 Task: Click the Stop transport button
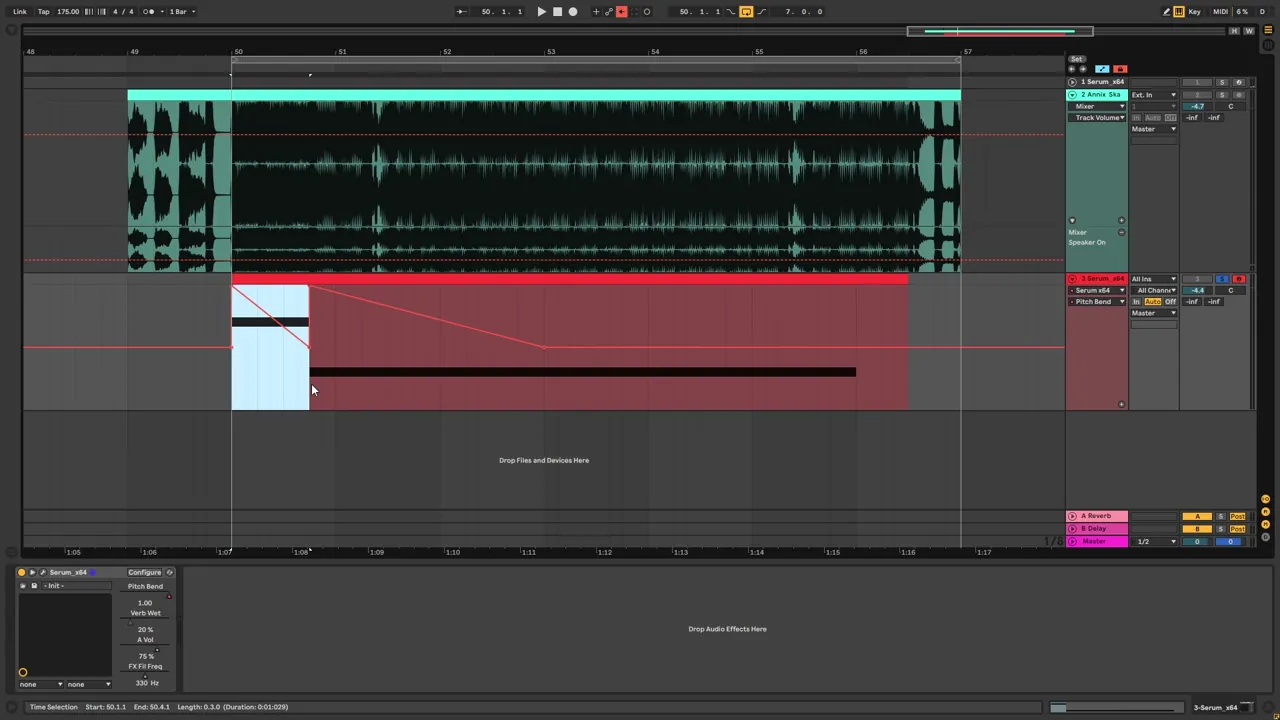[x=557, y=12]
